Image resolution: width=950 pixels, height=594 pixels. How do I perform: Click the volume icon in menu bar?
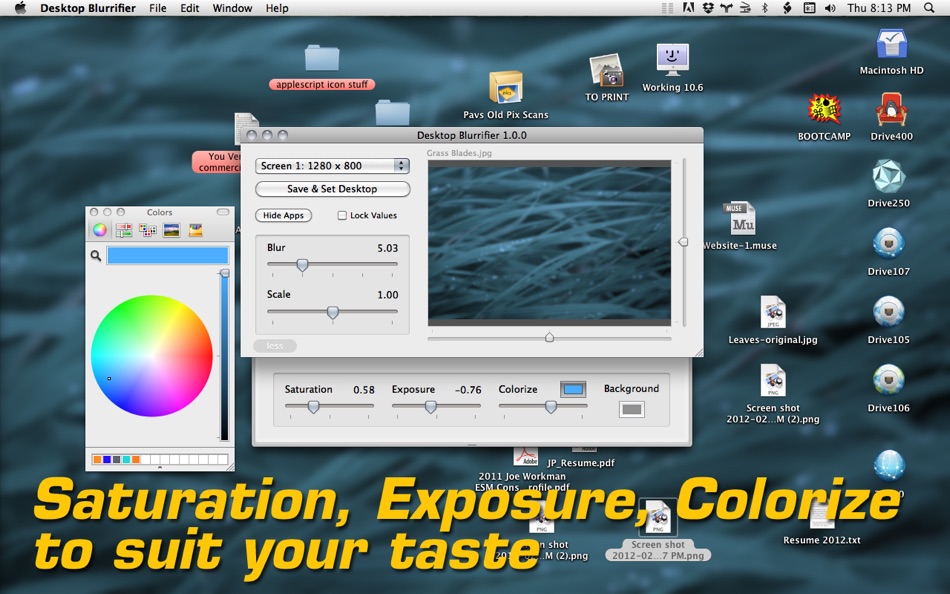830,8
